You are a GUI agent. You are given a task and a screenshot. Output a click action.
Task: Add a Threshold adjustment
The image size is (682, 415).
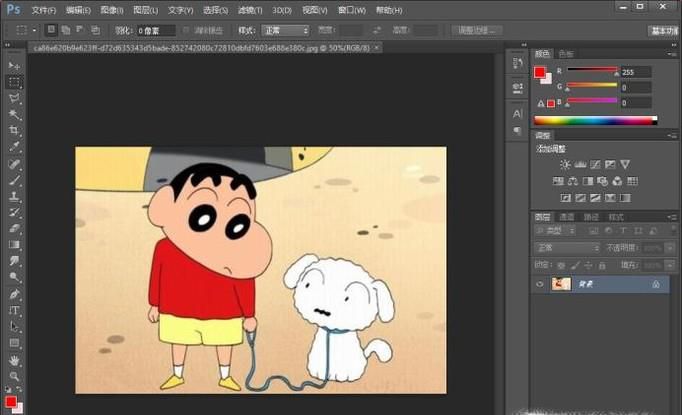(595, 198)
